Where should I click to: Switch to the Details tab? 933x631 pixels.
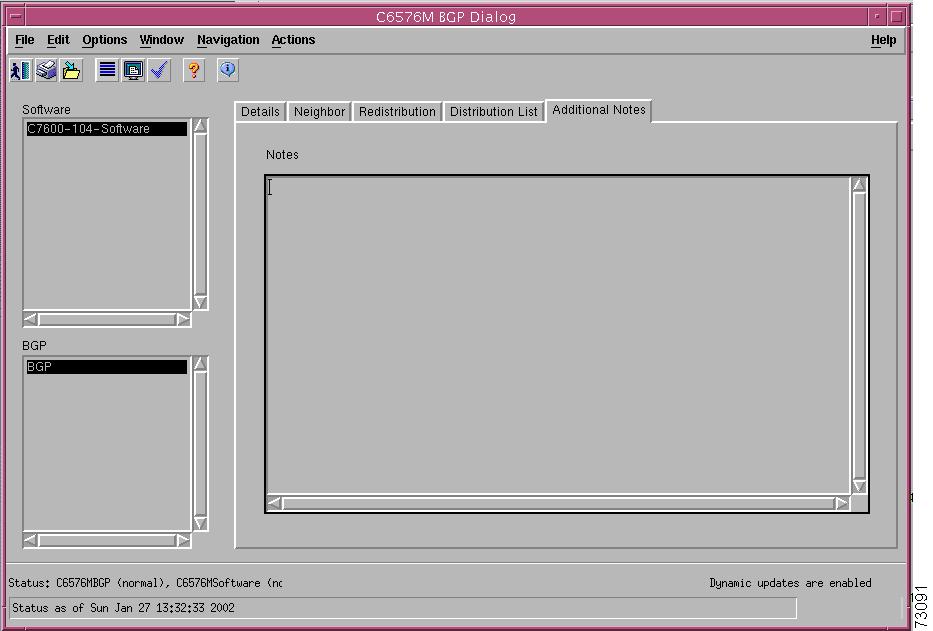[x=260, y=111]
